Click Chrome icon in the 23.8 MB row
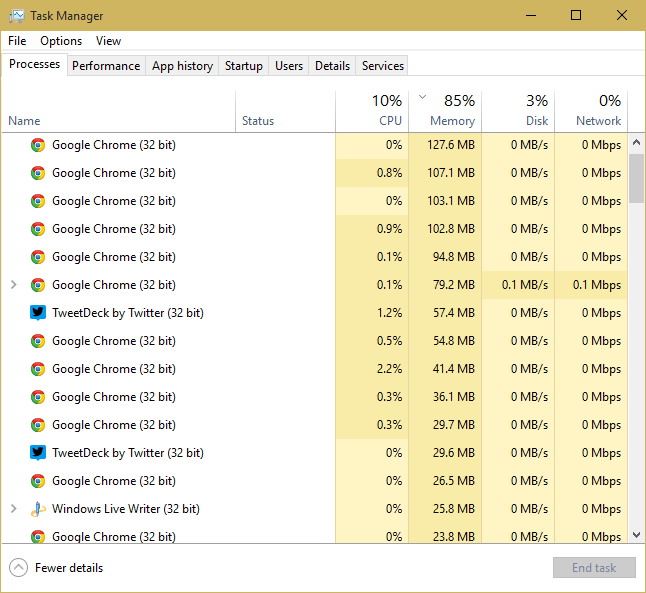Image resolution: width=646 pixels, height=593 pixels. pos(38,537)
